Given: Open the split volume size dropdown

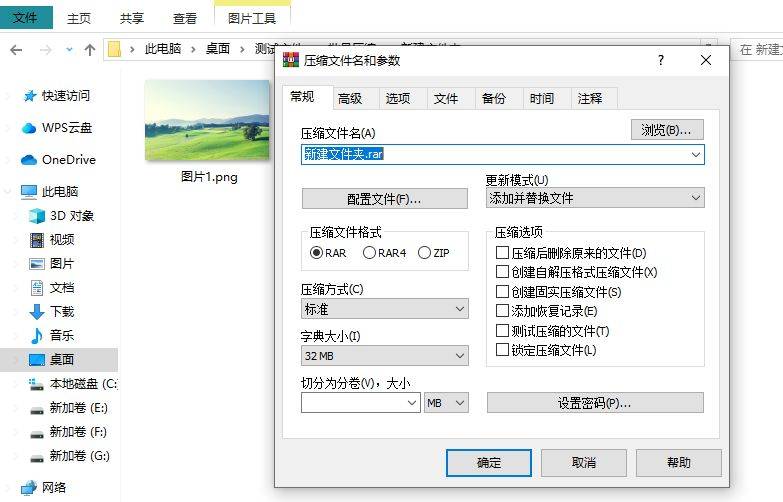Looking at the screenshot, I should tap(412, 403).
